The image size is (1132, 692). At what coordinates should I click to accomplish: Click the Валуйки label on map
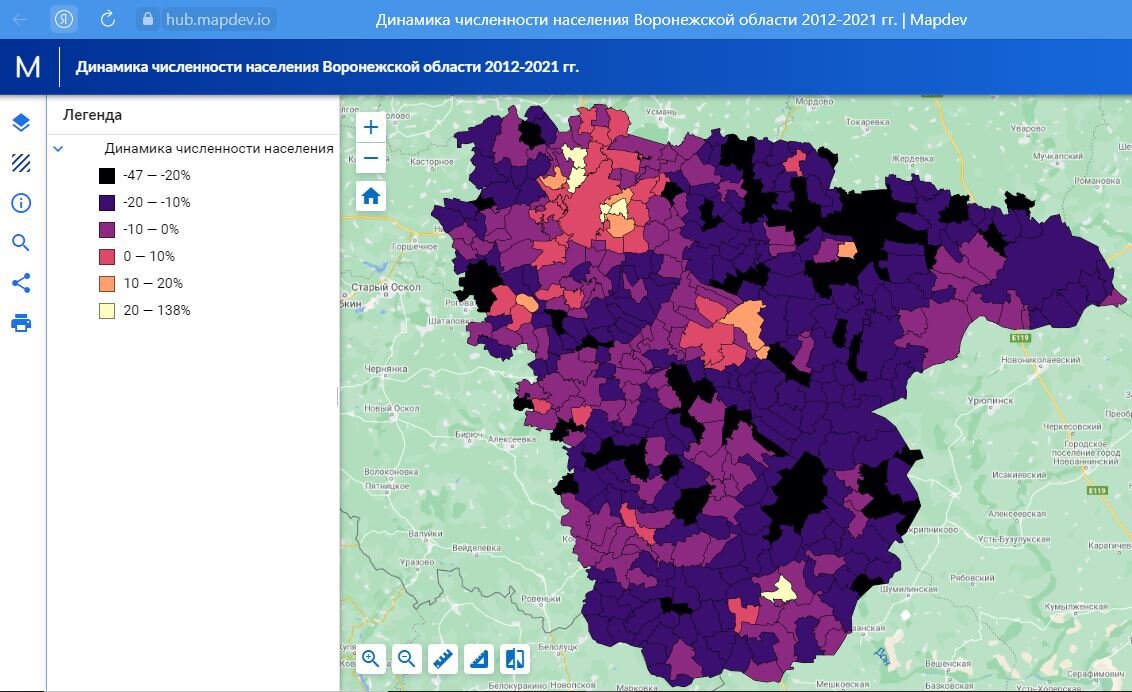click(x=425, y=534)
